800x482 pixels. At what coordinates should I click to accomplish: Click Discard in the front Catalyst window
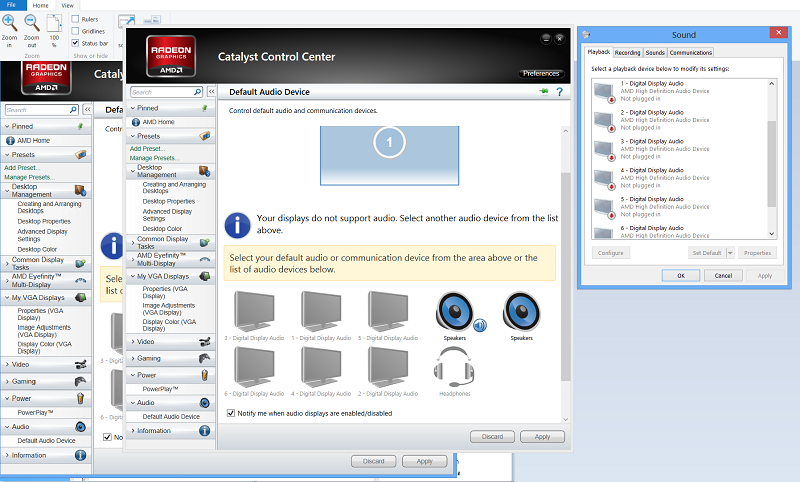(492, 437)
